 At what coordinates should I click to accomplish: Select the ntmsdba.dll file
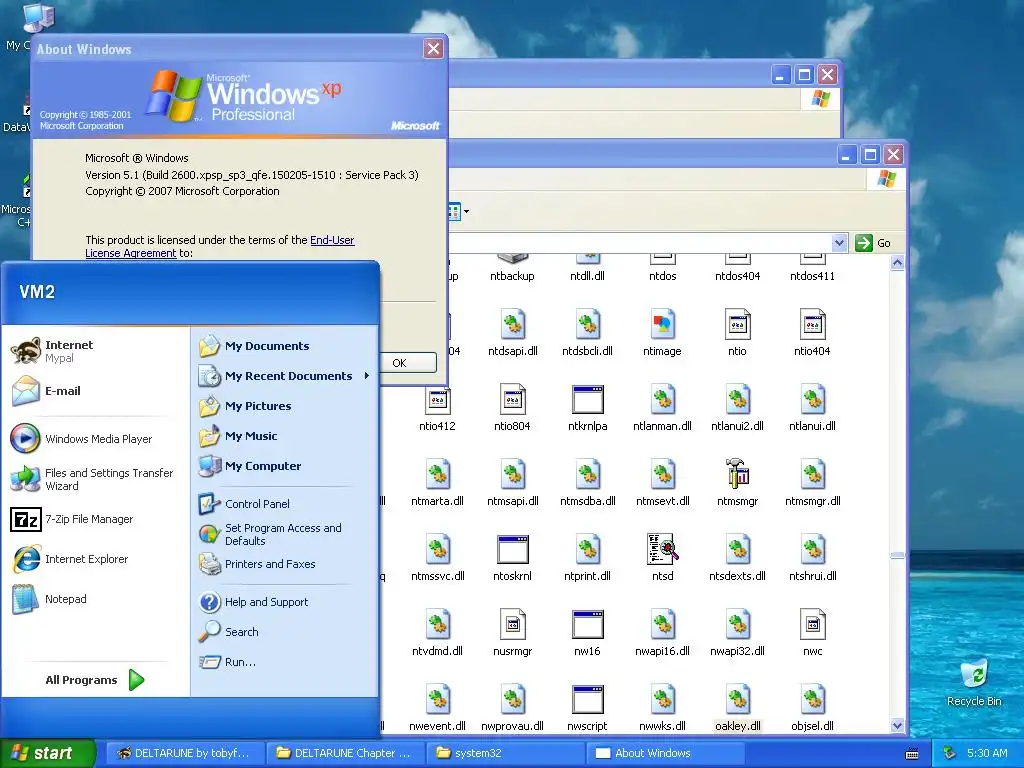pyautogui.click(x=587, y=483)
